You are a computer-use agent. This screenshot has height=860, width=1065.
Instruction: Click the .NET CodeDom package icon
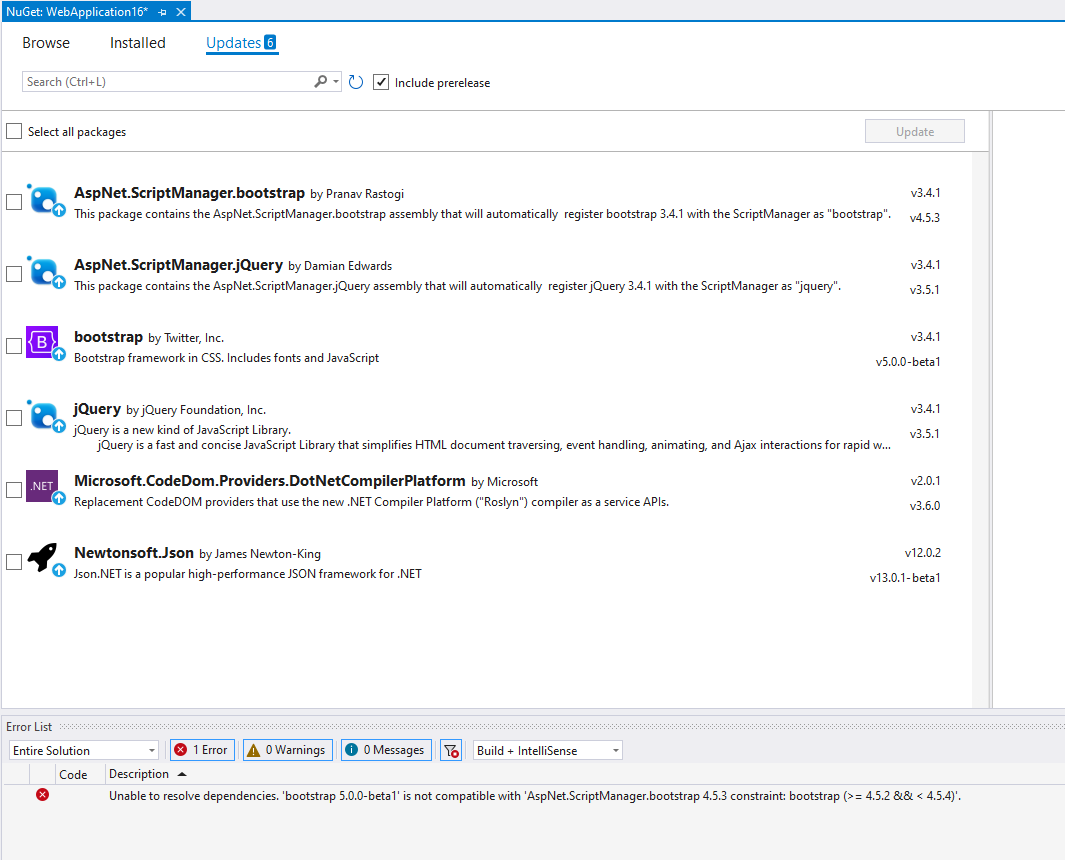(x=45, y=488)
